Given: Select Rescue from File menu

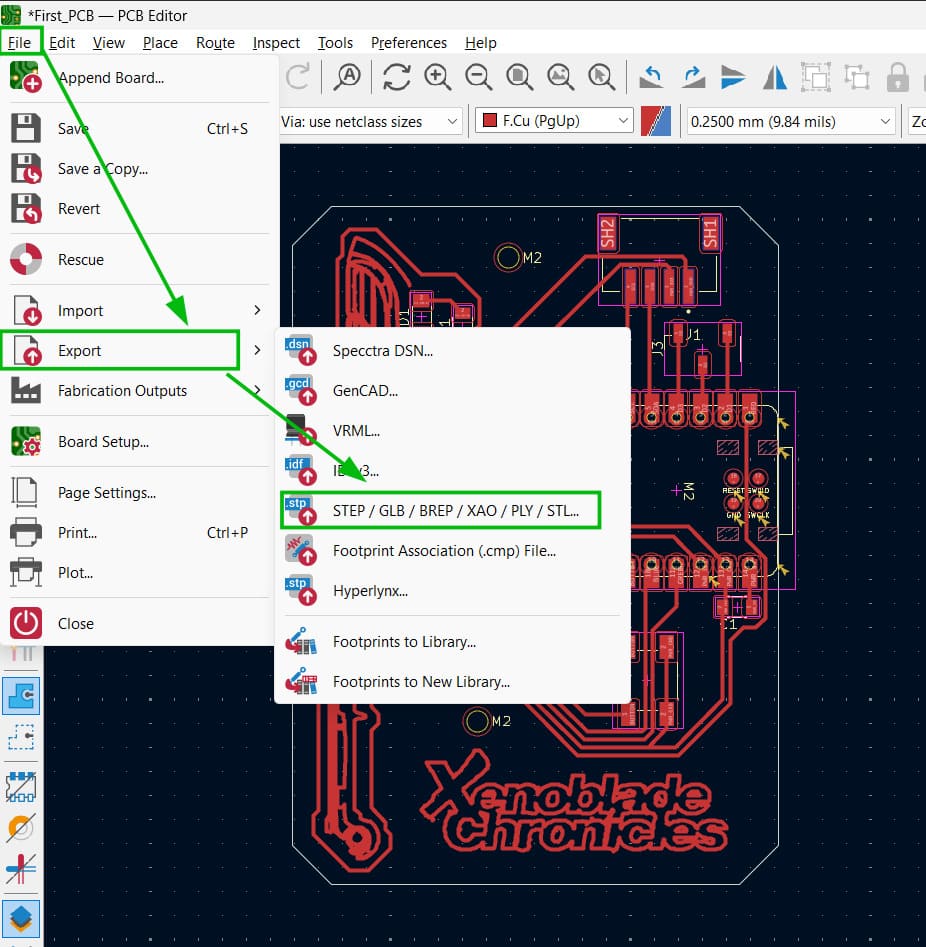Looking at the screenshot, I should [x=139, y=259].
